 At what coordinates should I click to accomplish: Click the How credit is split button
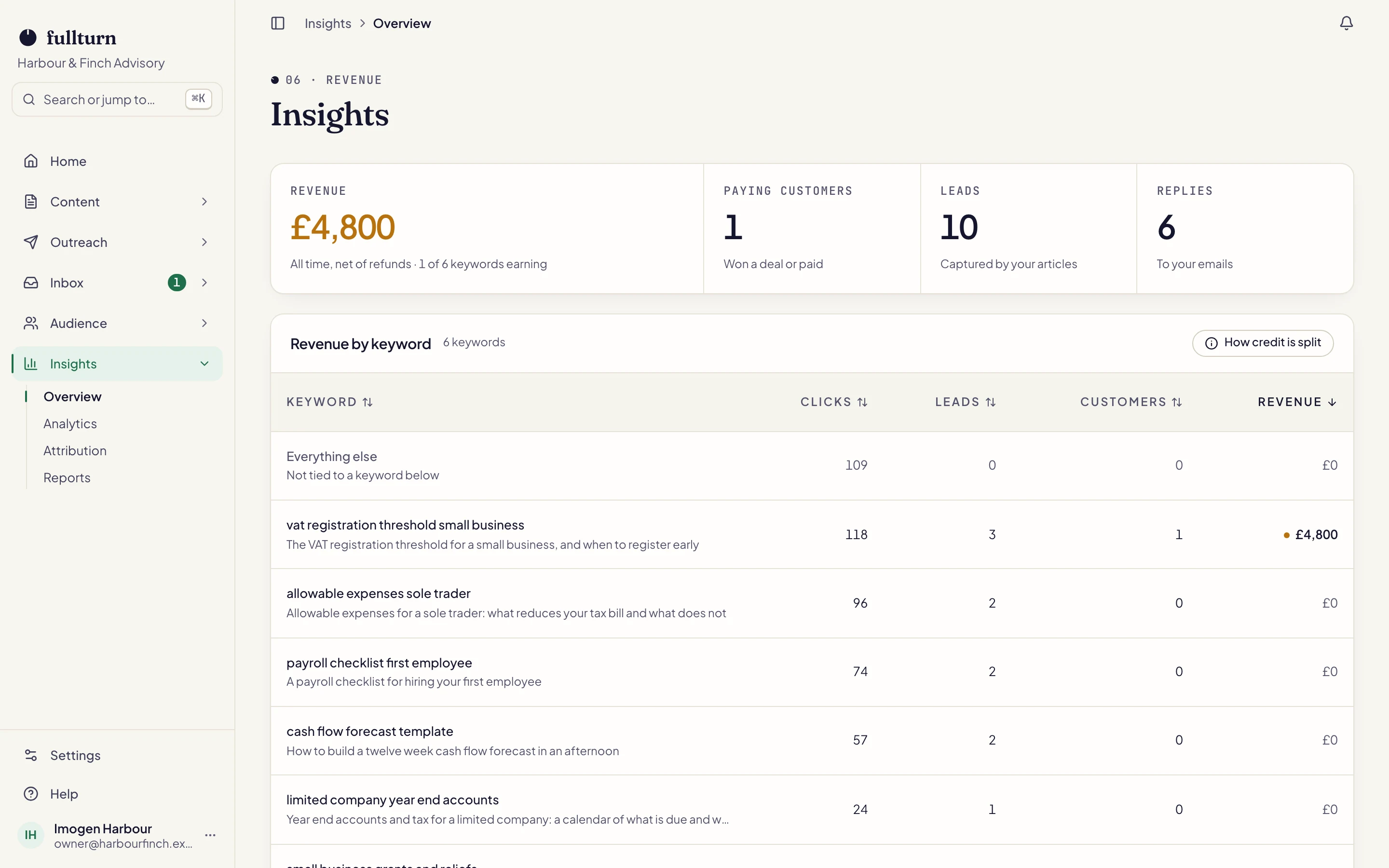[x=1263, y=343]
